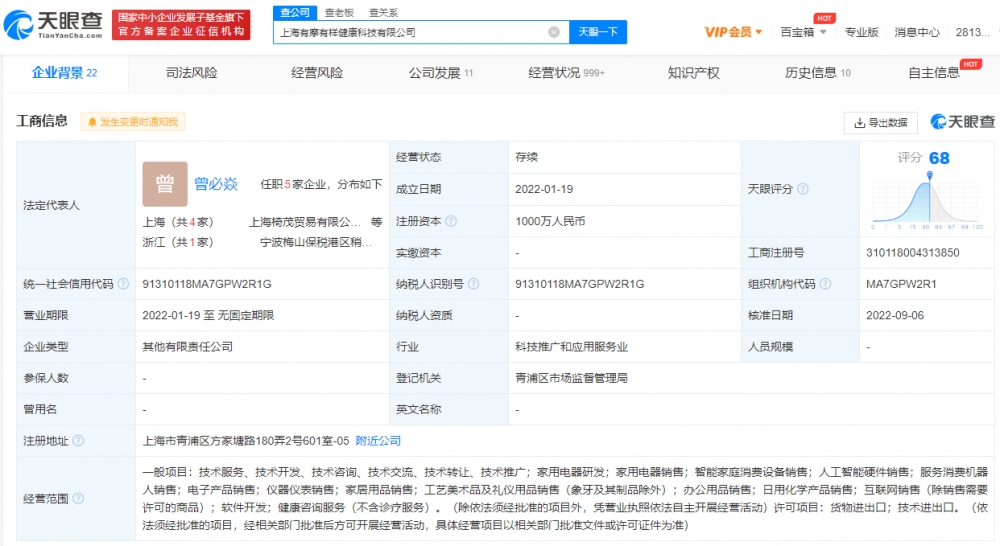
Task: Enable 发生变更时通知我 change alert
Action: [133, 122]
